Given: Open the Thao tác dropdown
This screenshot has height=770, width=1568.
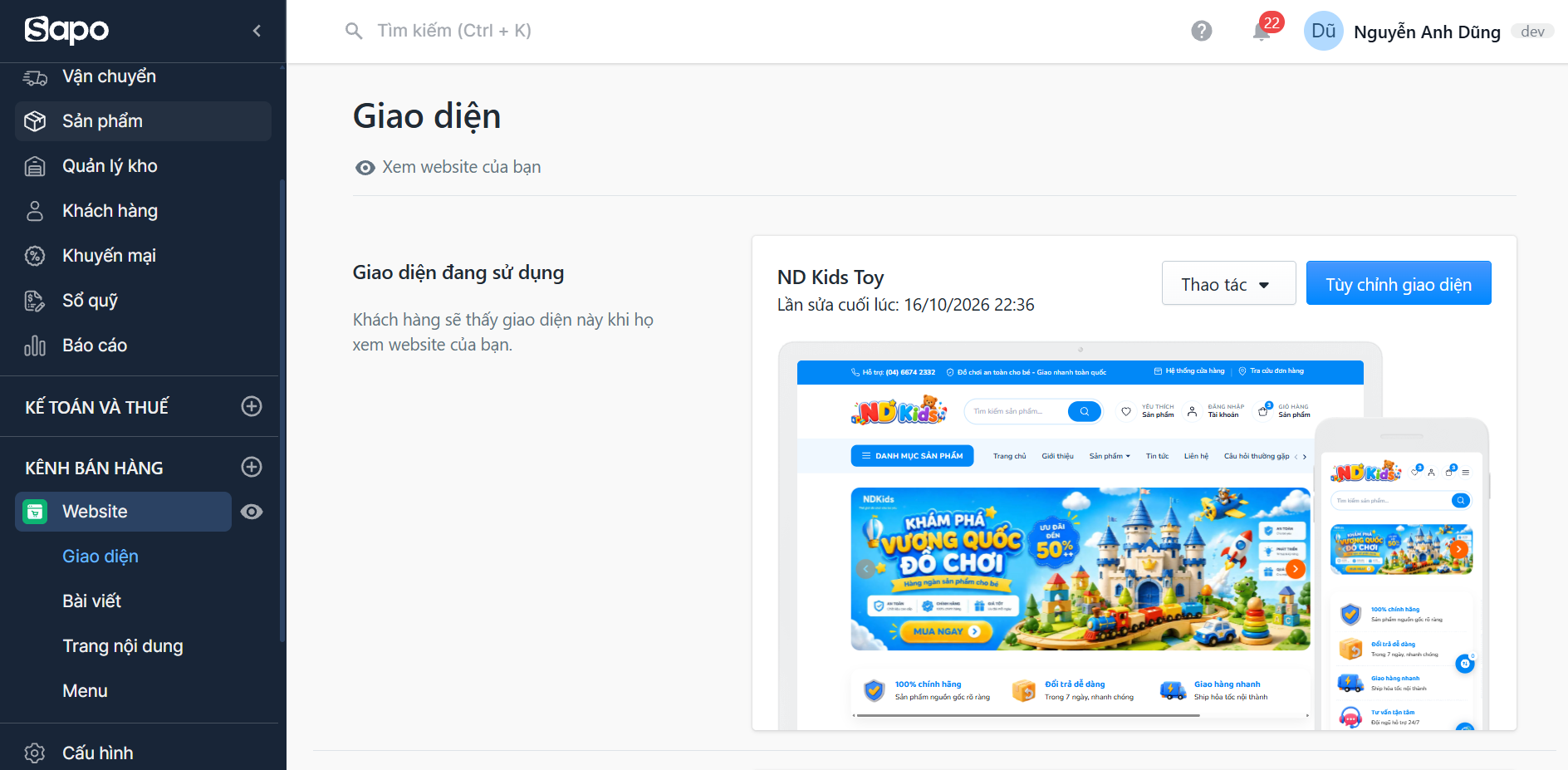Looking at the screenshot, I should (x=1228, y=283).
